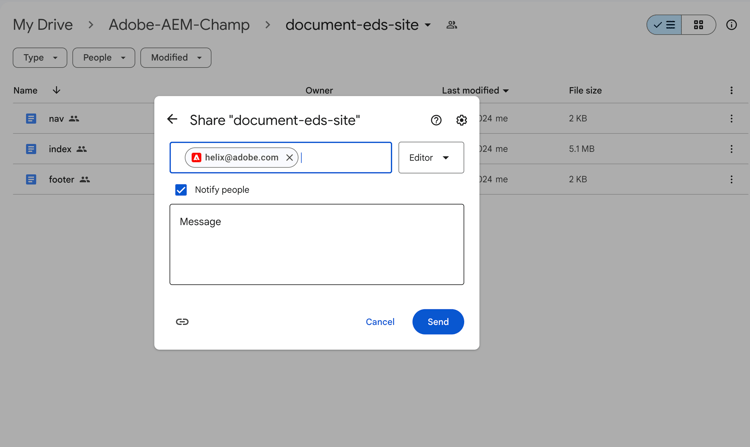Click the 2 KB size in footer row

point(578,179)
